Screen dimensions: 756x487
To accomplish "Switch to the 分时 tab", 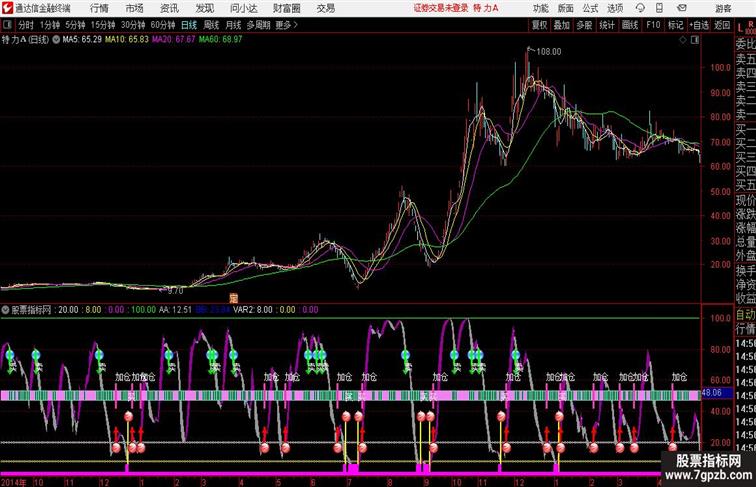I will tap(26, 25).
